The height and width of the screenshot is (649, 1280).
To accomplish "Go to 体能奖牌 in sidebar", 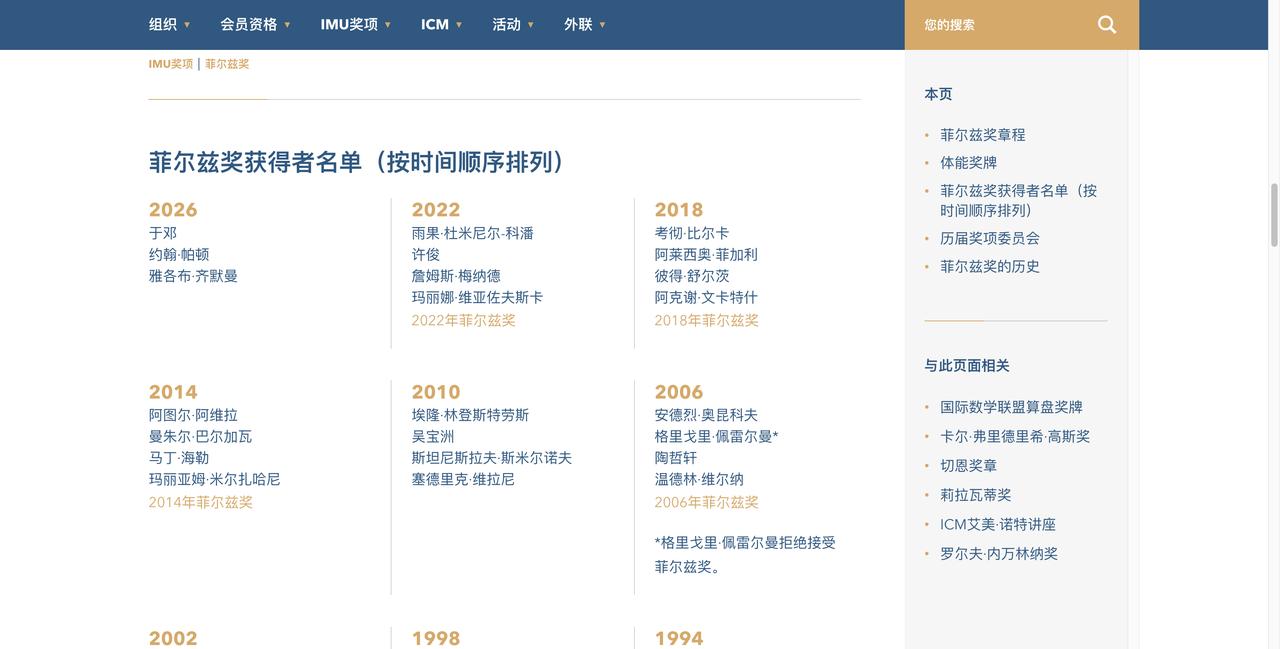I will [x=969, y=163].
